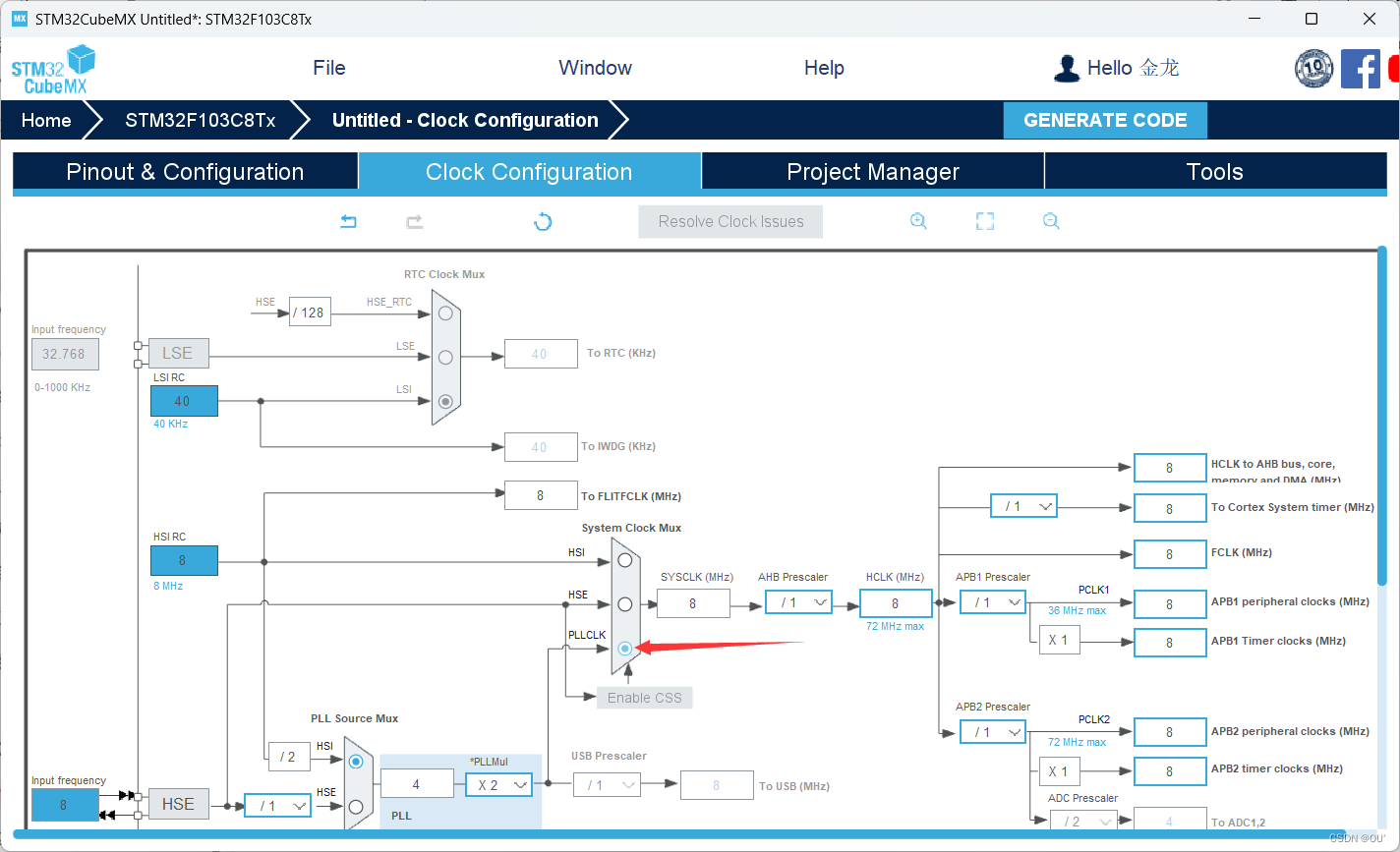Go to Home breadcrumb
This screenshot has height=852, width=1400.
tap(46, 120)
